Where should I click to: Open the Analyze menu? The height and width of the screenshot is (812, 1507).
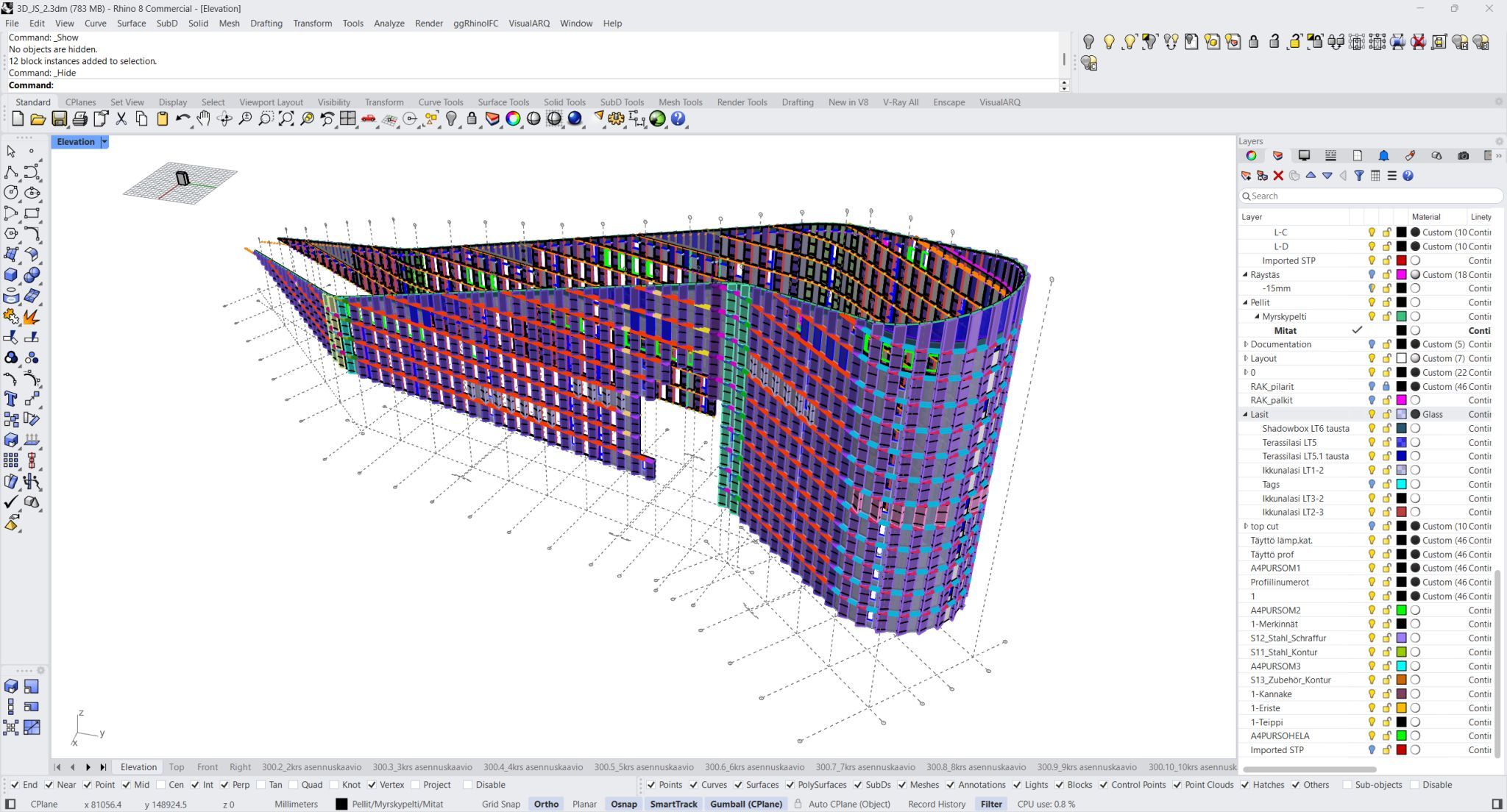point(389,24)
